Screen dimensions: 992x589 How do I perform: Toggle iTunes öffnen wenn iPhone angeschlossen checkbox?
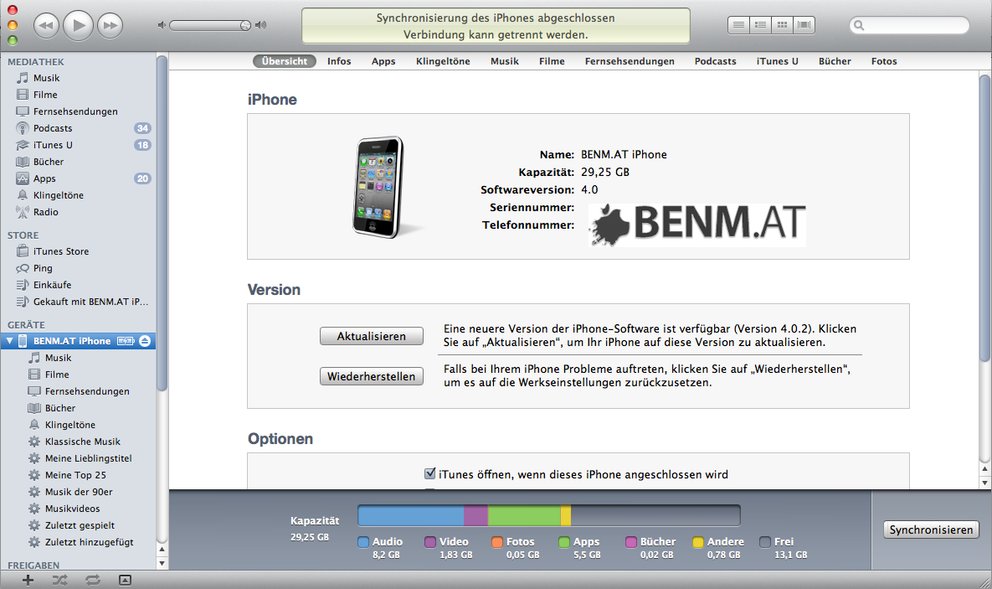click(x=430, y=473)
